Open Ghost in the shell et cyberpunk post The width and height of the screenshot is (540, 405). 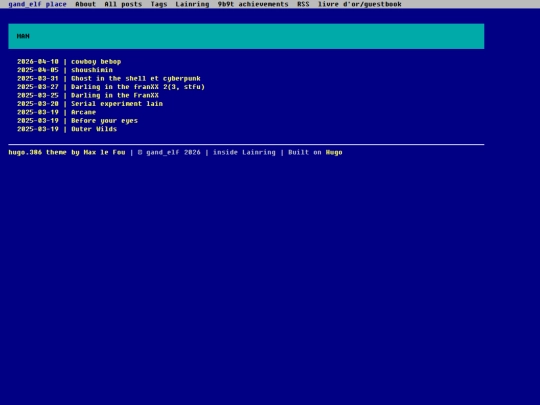click(136, 79)
